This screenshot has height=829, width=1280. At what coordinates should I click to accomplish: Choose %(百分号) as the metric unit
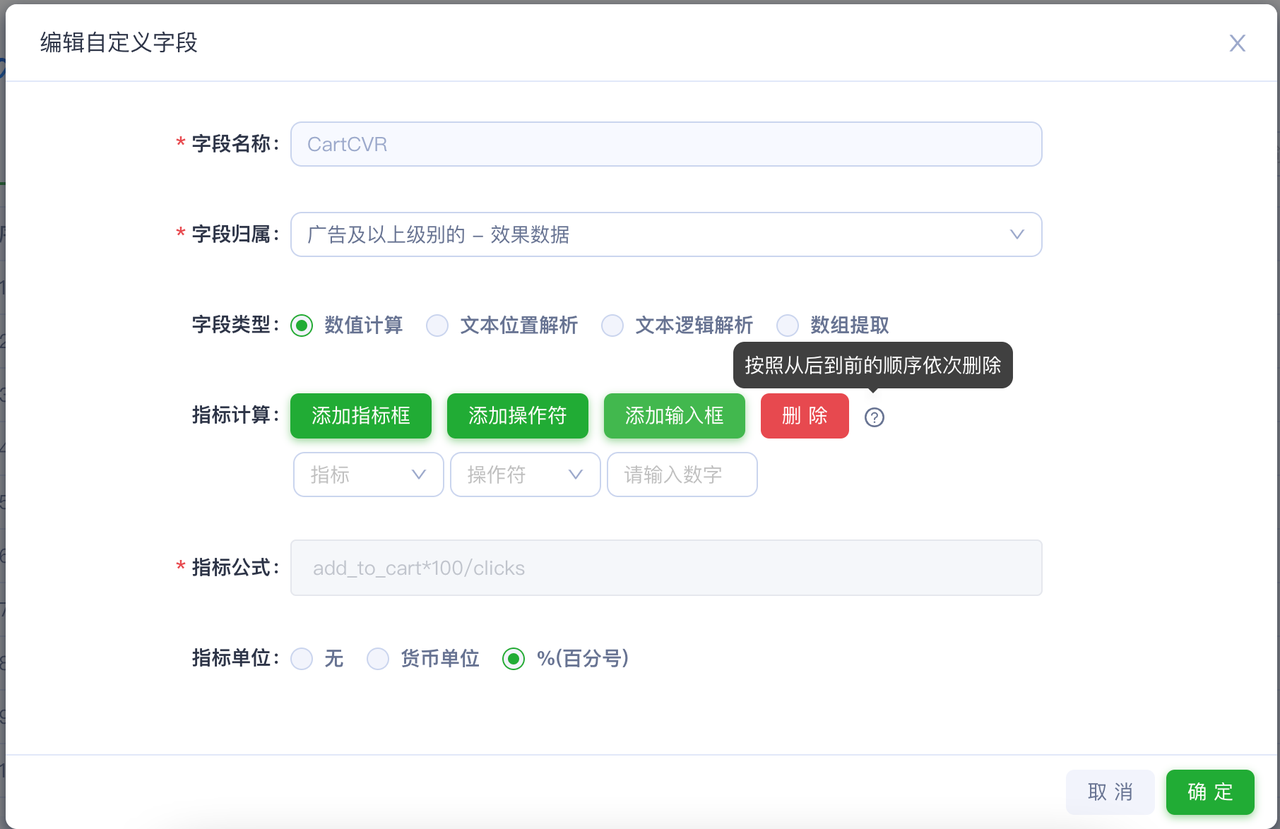[x=514, y=659]
